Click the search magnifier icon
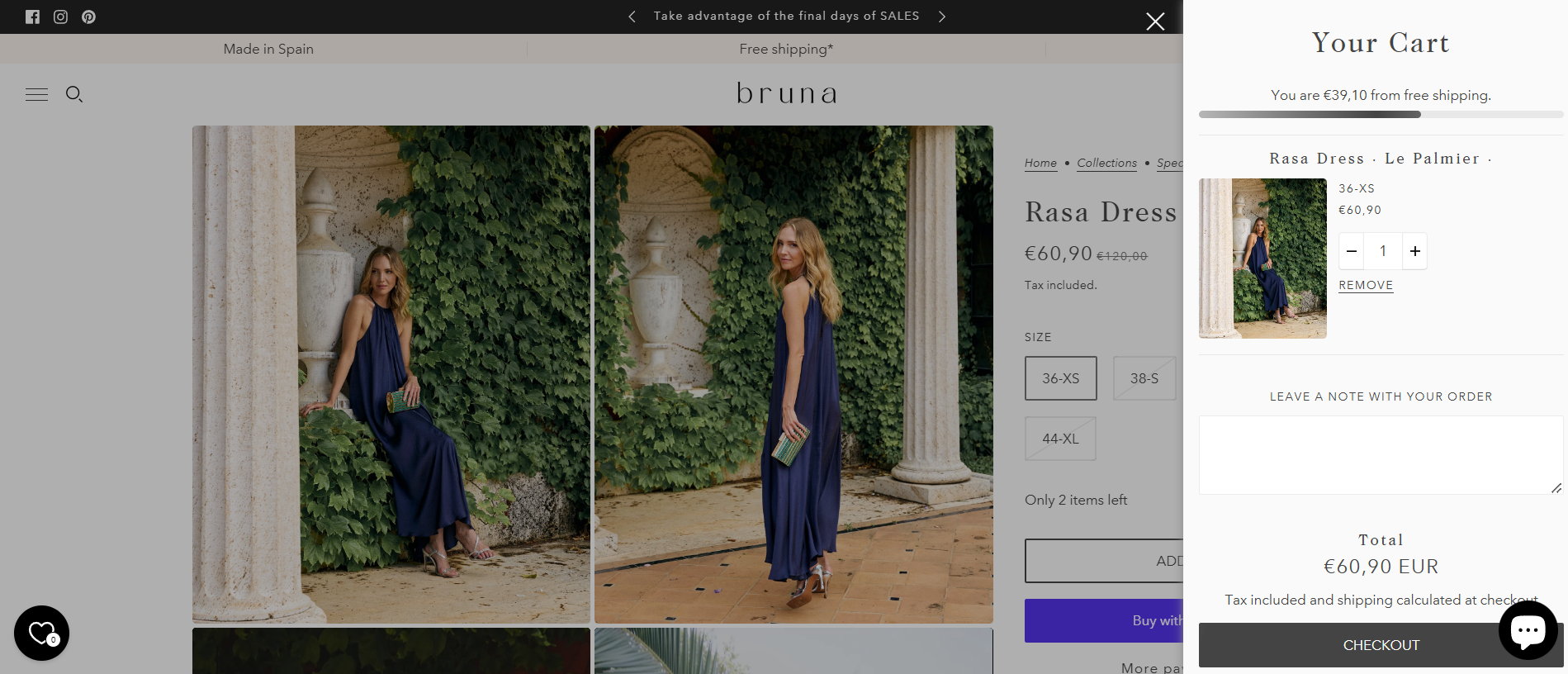The height and width of the screenshot is (674, 1568). click(x=74, y=94)
